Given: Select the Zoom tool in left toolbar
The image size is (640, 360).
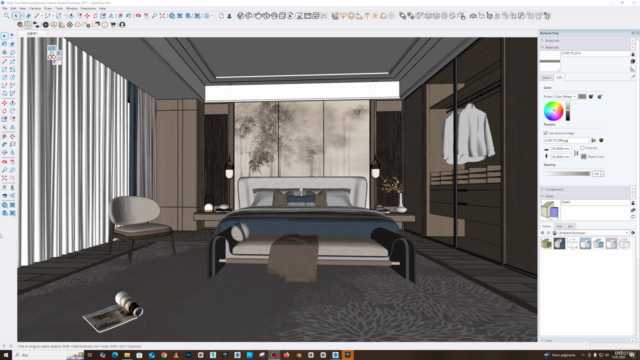Looking at the screenshot, I should (4, 170).
